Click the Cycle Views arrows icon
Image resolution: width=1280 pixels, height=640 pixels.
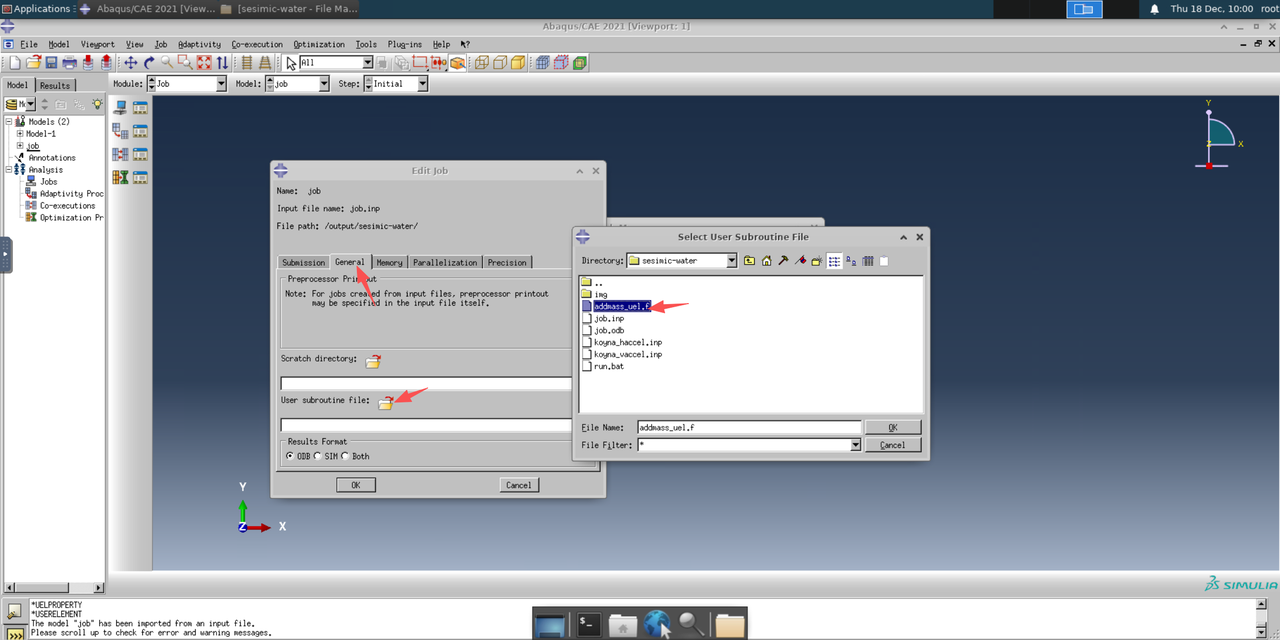tap(223, 63)
